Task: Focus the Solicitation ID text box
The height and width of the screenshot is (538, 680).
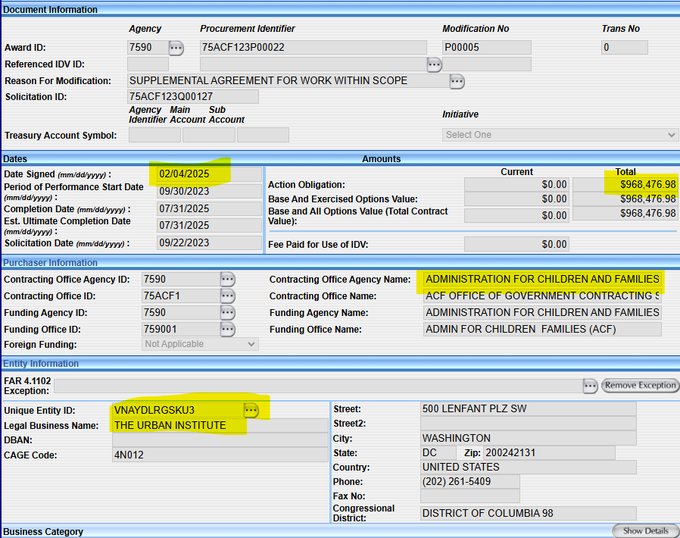Action: [193, 96]
